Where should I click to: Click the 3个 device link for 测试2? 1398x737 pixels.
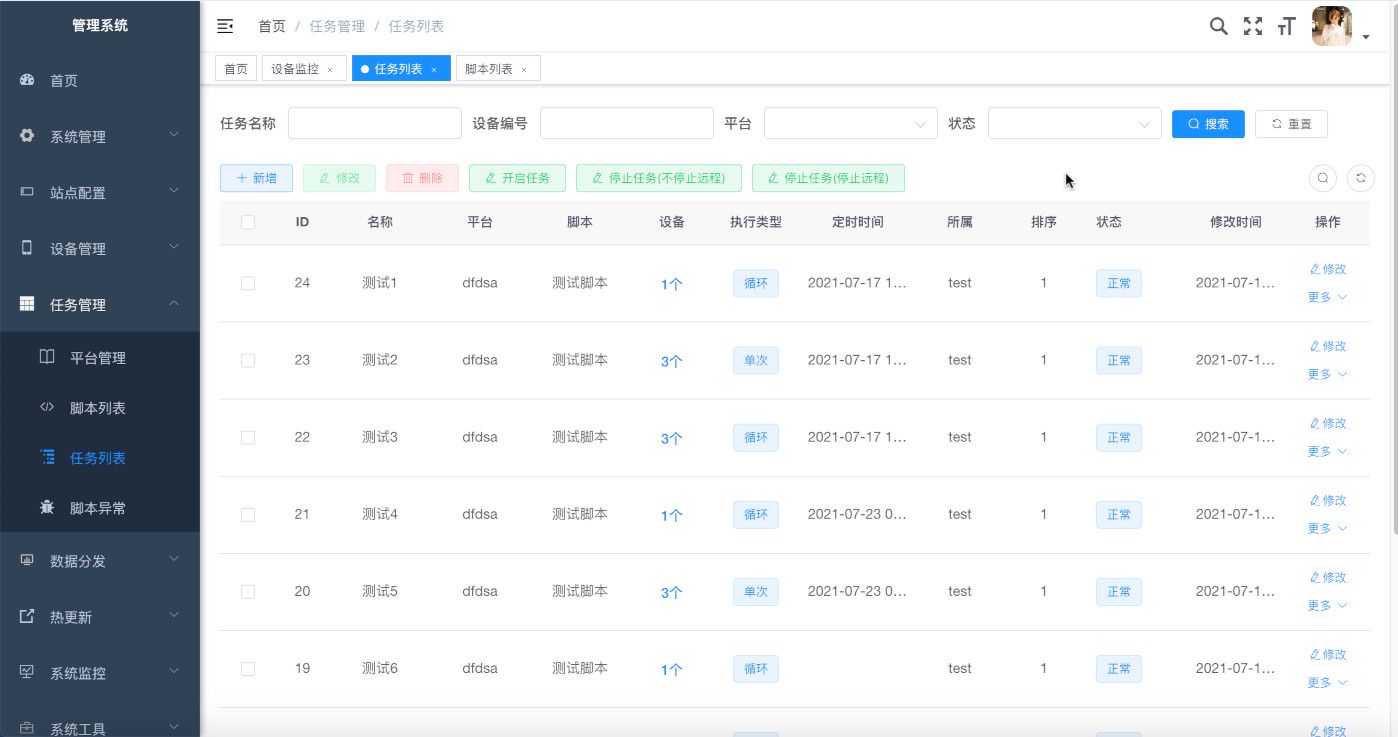(671, 361)
